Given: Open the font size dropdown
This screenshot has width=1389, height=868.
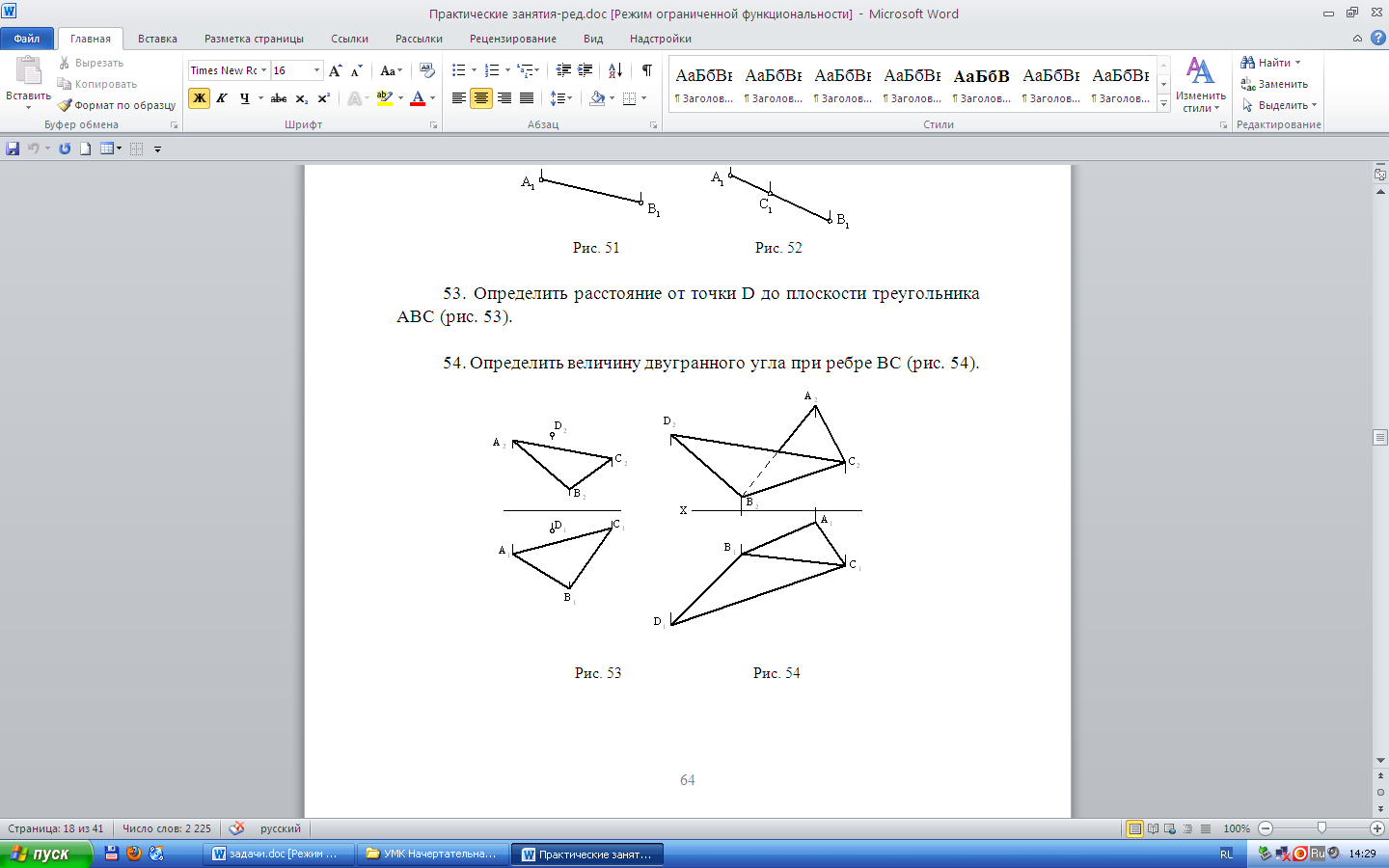Looking at the screenshot, I should [316, 70].
